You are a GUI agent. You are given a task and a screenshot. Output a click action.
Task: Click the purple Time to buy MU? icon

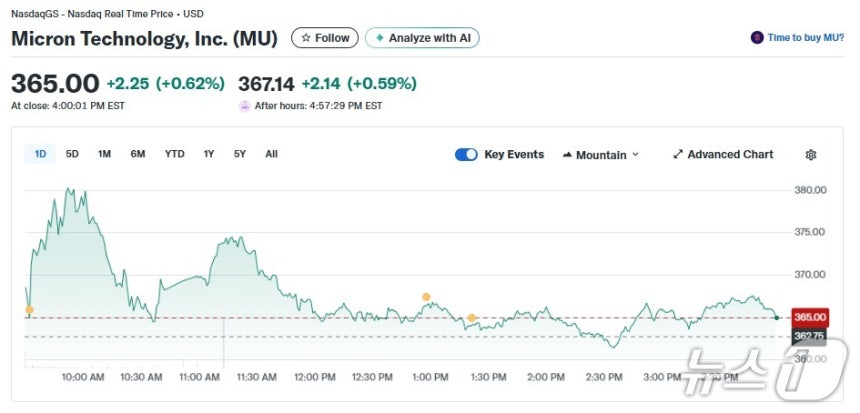coord(757,38)
